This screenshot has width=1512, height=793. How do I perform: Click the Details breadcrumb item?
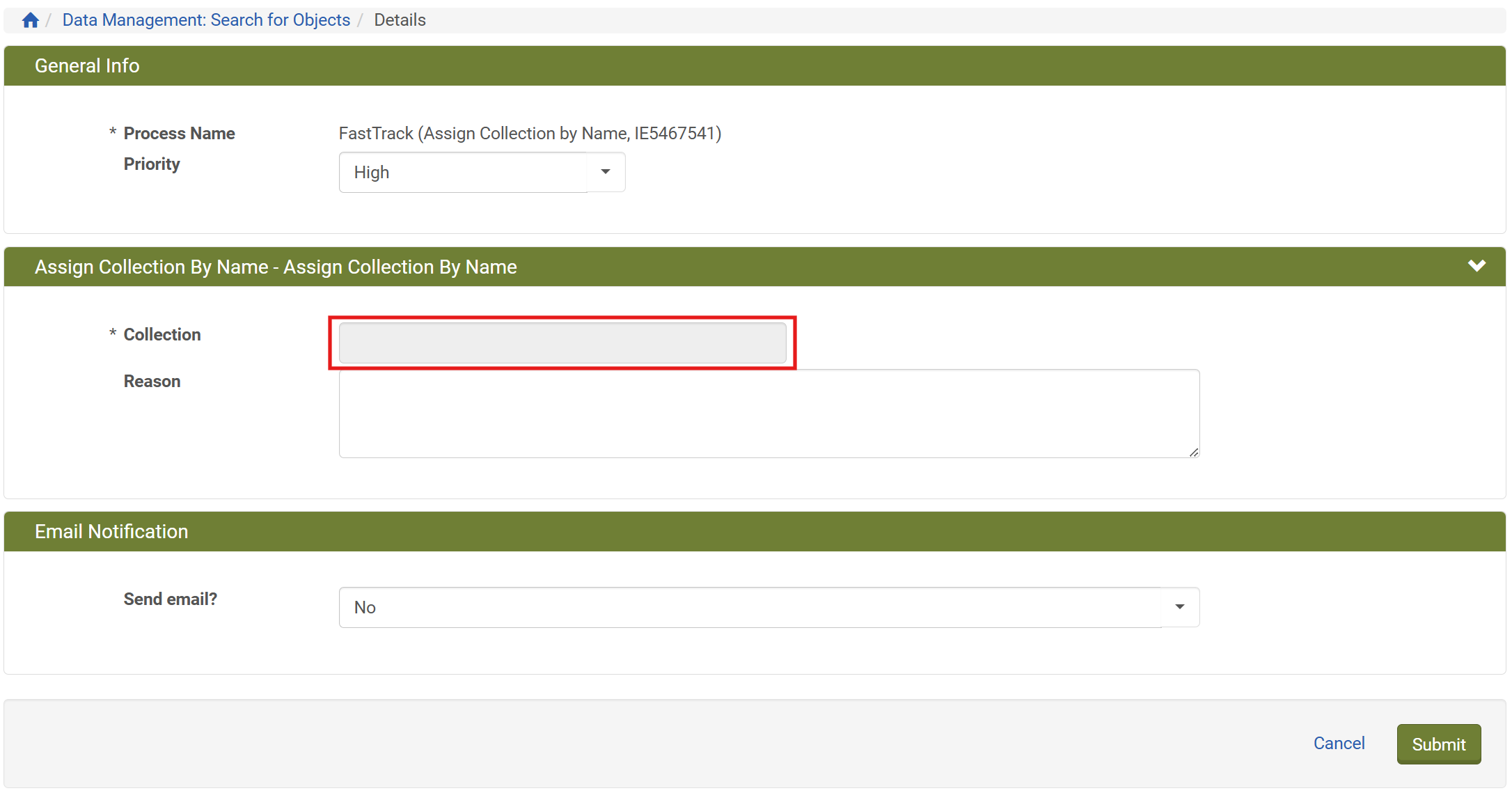click(x=400, y=20)
